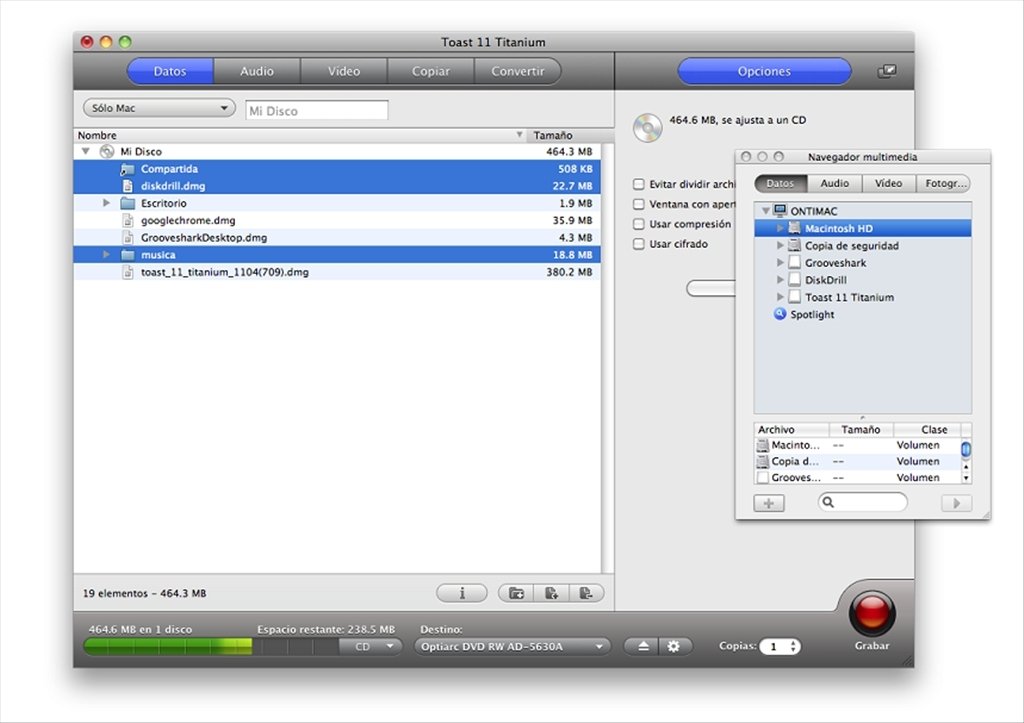
Task: Sort by Archivo column in media browser
Action: coord(791,430)
